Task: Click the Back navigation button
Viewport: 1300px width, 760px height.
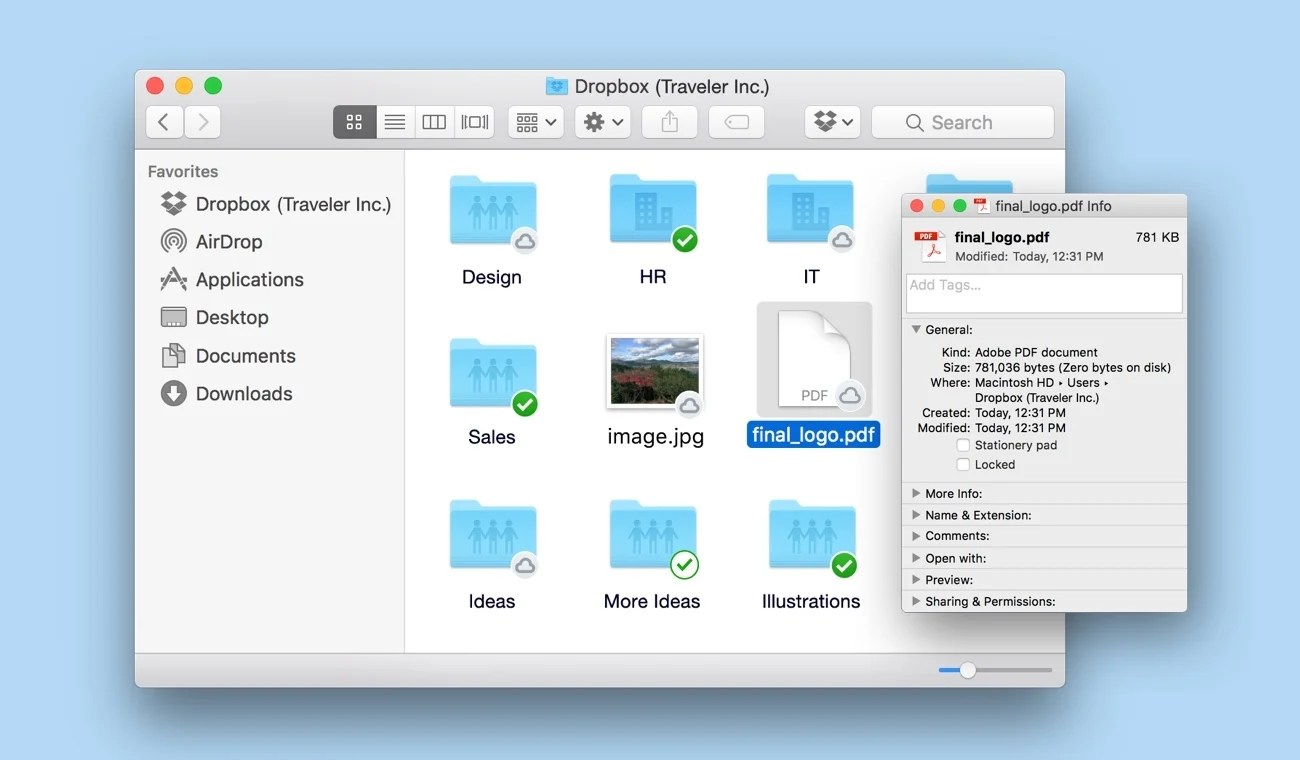Action: (x=164, y=121)
